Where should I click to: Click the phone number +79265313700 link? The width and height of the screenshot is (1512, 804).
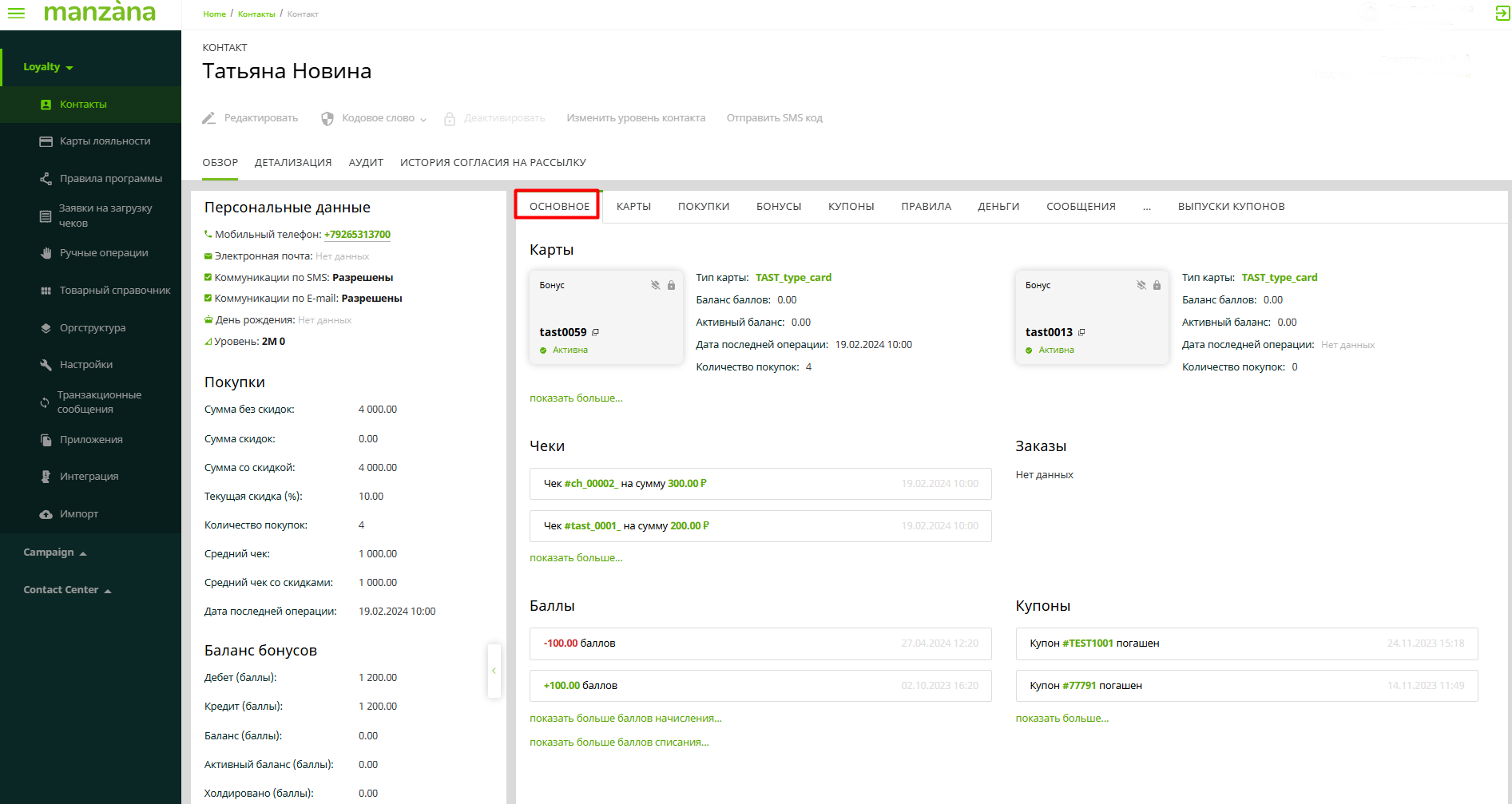[x=357, y=235]
